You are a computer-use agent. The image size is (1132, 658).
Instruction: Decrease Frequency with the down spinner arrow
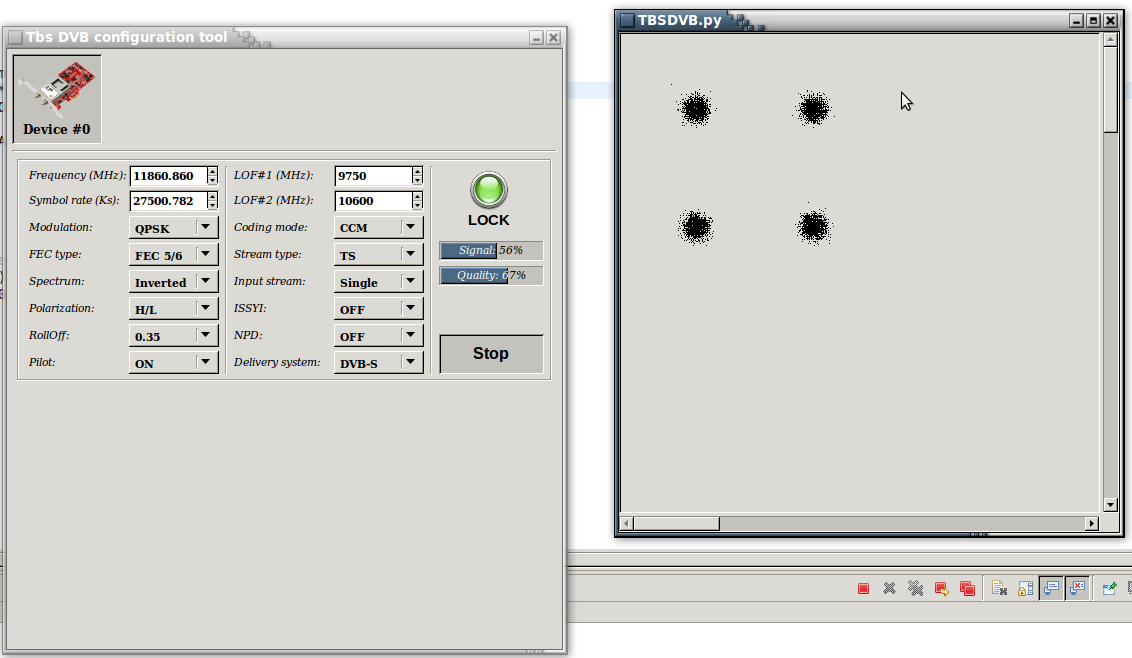[212, 180]
